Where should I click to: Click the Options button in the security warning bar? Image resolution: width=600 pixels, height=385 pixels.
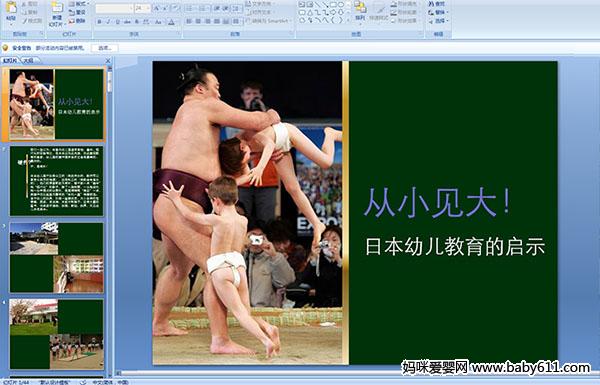tap(104, 48)
